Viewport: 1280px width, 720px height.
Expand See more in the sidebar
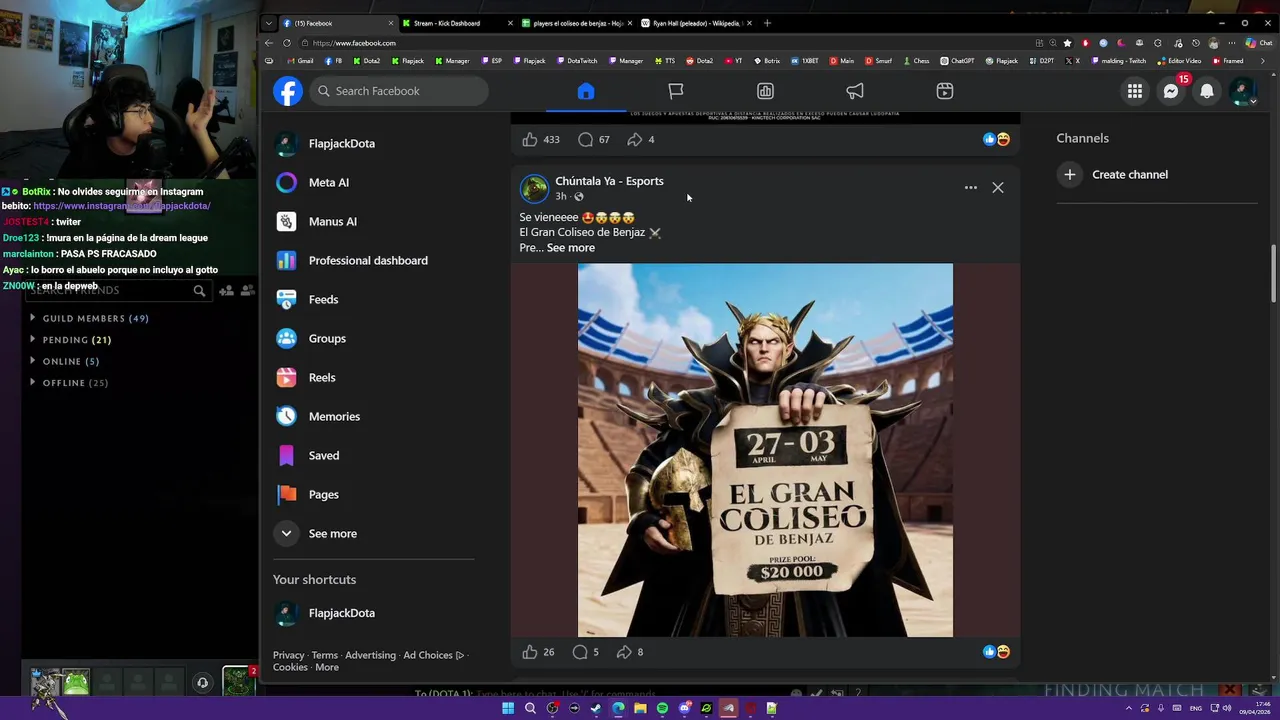tap(374, 533)
